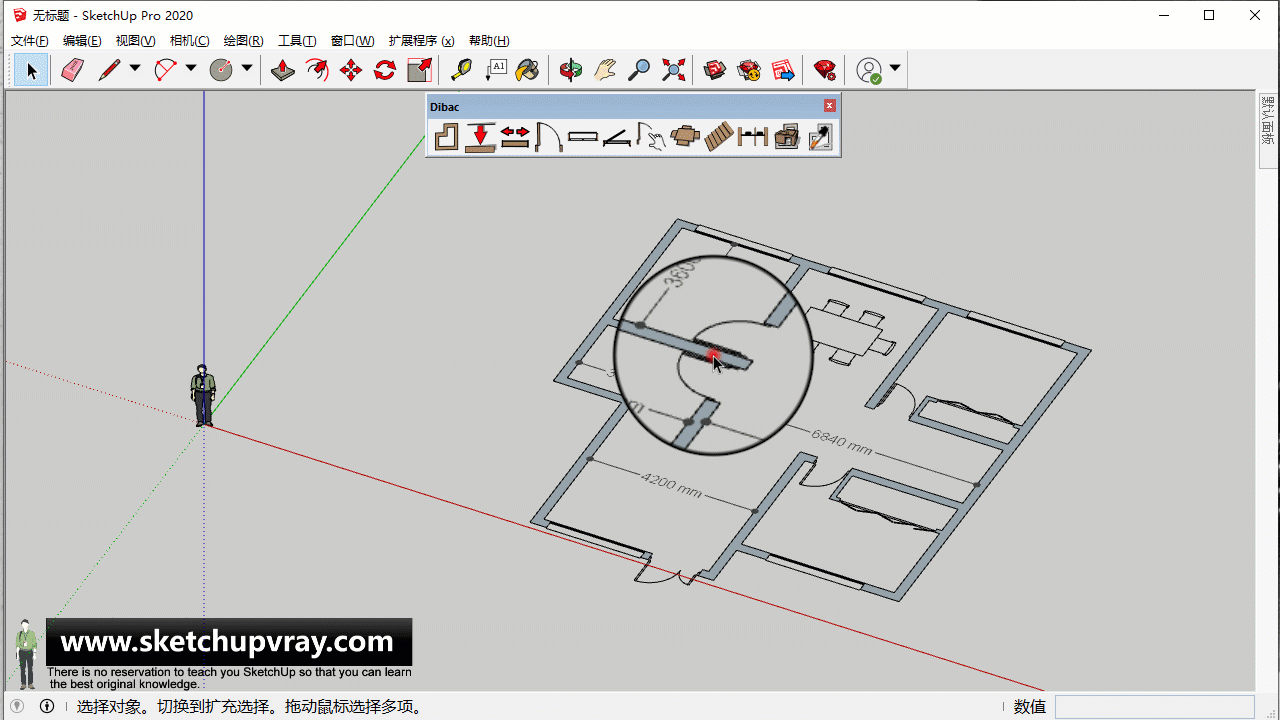Open the 相机(C) Camera menu
Image resolution: width=1280 pixels, height=720 pixels.
(189, 41)
